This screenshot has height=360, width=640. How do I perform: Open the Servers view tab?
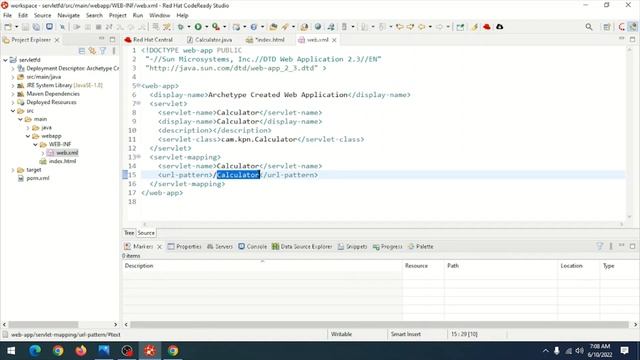tap(220, 247)
